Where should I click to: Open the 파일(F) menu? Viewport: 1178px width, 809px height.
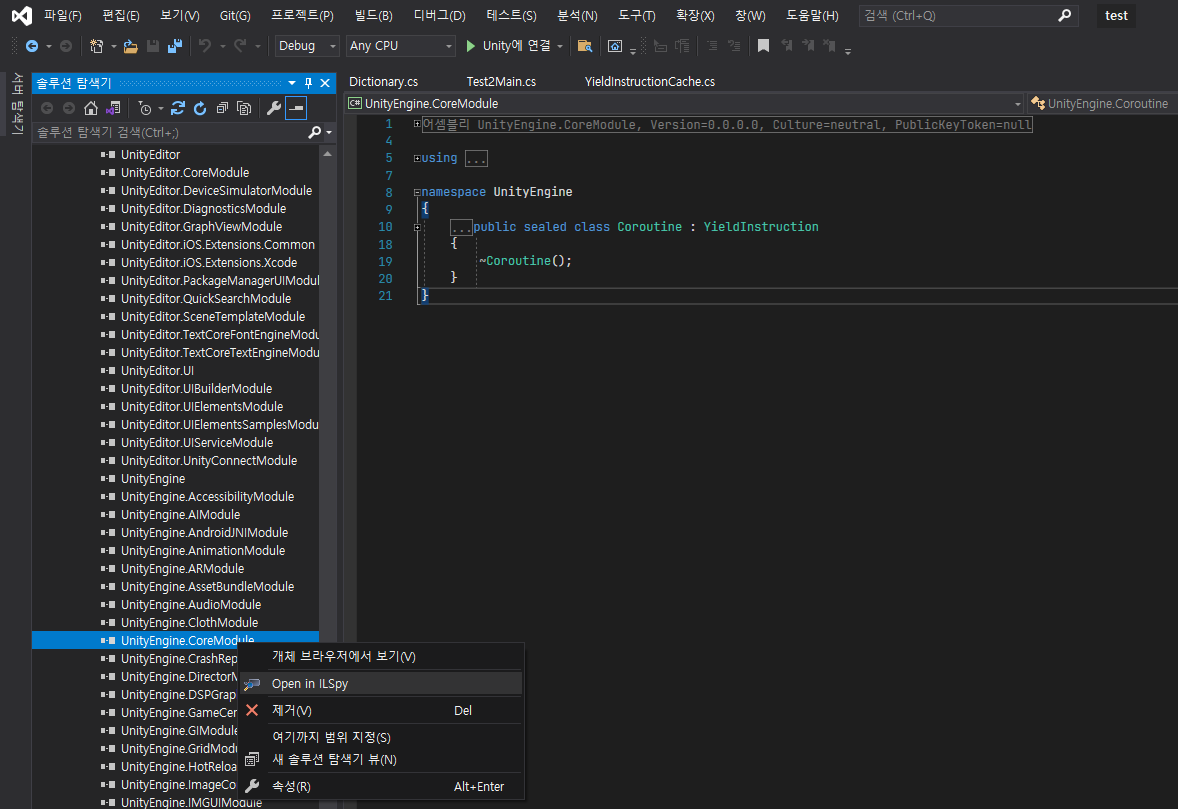coord(62,15)
